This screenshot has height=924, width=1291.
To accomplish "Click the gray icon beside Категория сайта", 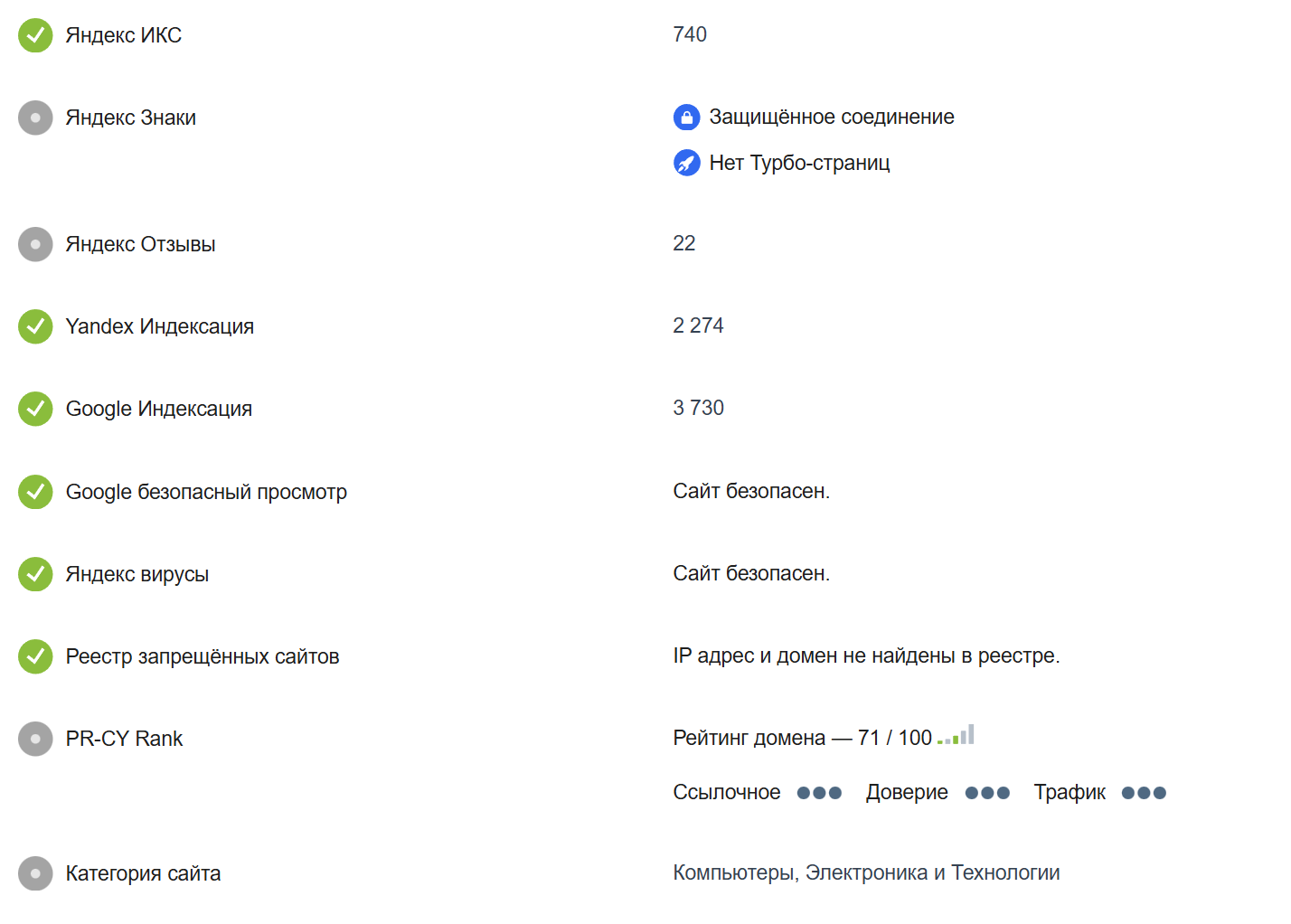I will (x=35, y=873).
